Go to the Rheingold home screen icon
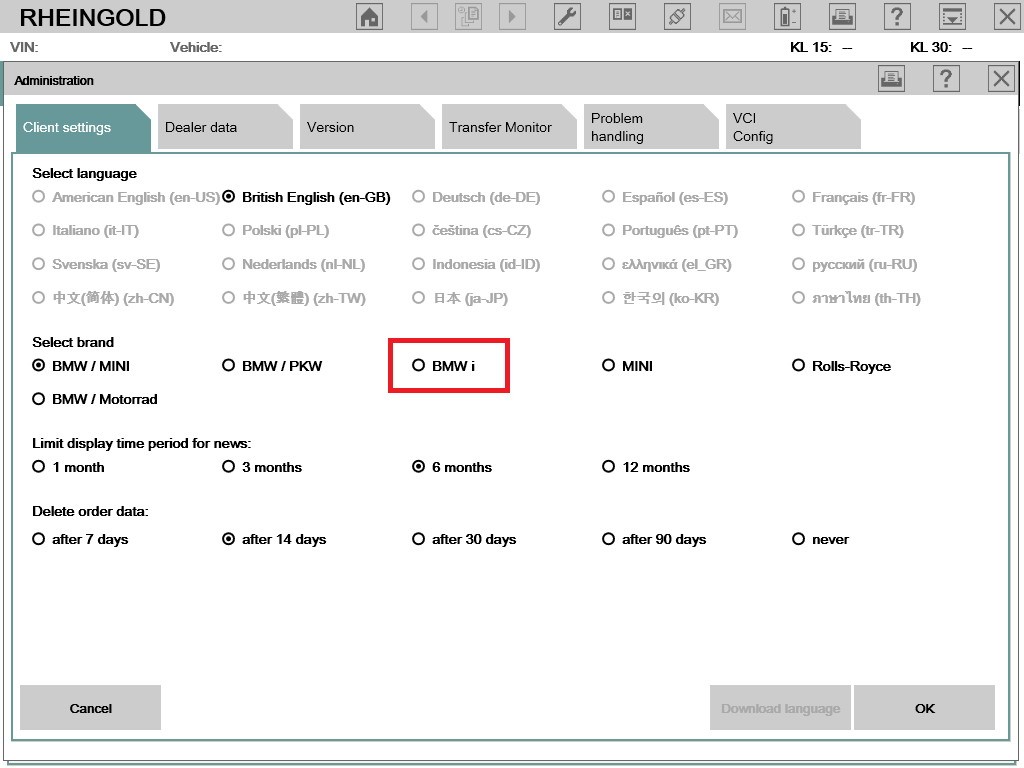Image resolution: width=1024 pixels, height=768 pixels. point(370,17)
